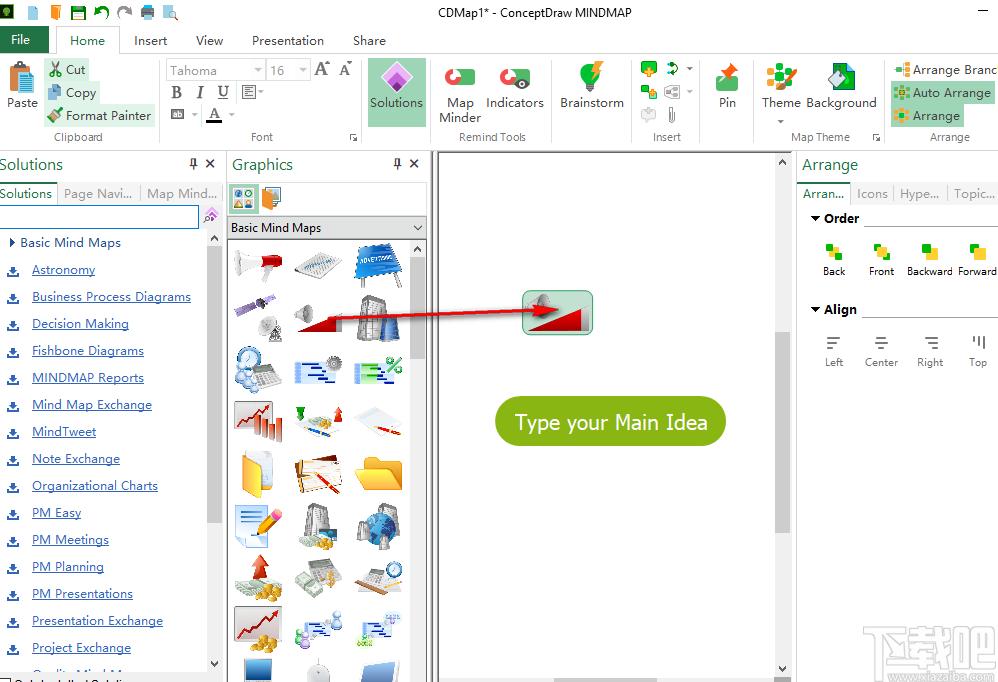Click the Solutions search field
The height and width of the screenshot is (682, 998).
coord(99,217)
